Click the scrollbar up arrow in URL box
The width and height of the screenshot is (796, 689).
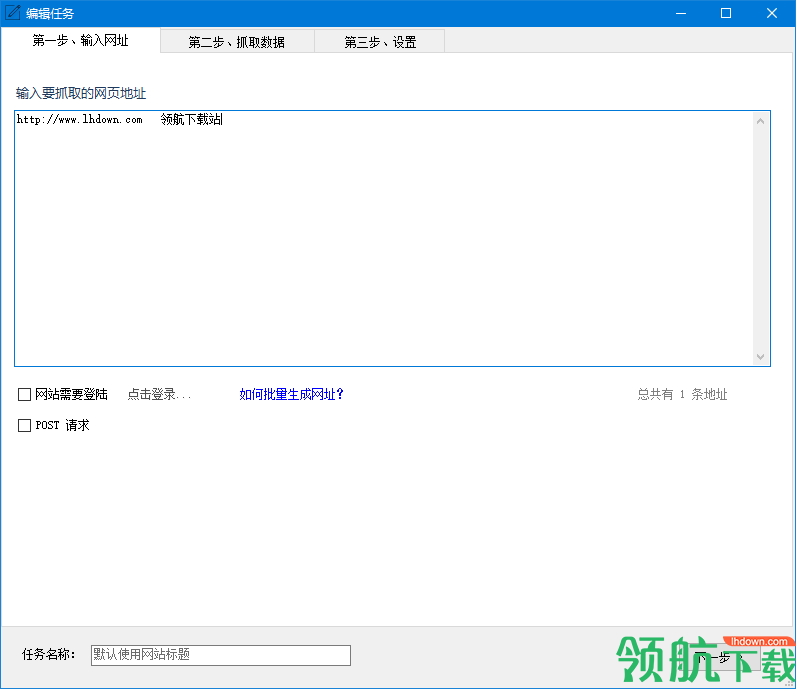pos(760,121)
